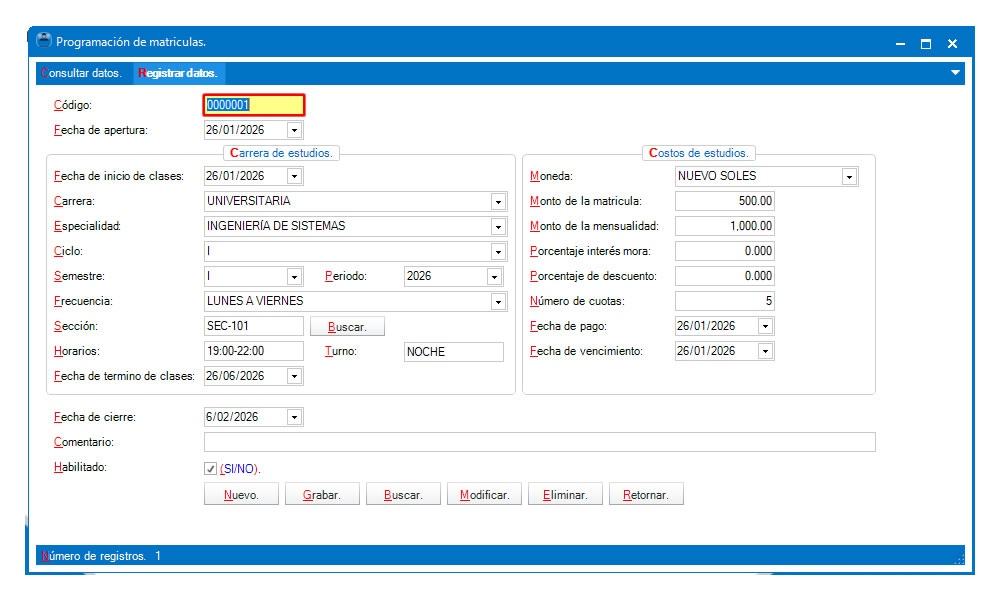Click the Carrera de estudios group title
Image resolution: width=1000 pixels, height=600 pixels.
point(281,153)
